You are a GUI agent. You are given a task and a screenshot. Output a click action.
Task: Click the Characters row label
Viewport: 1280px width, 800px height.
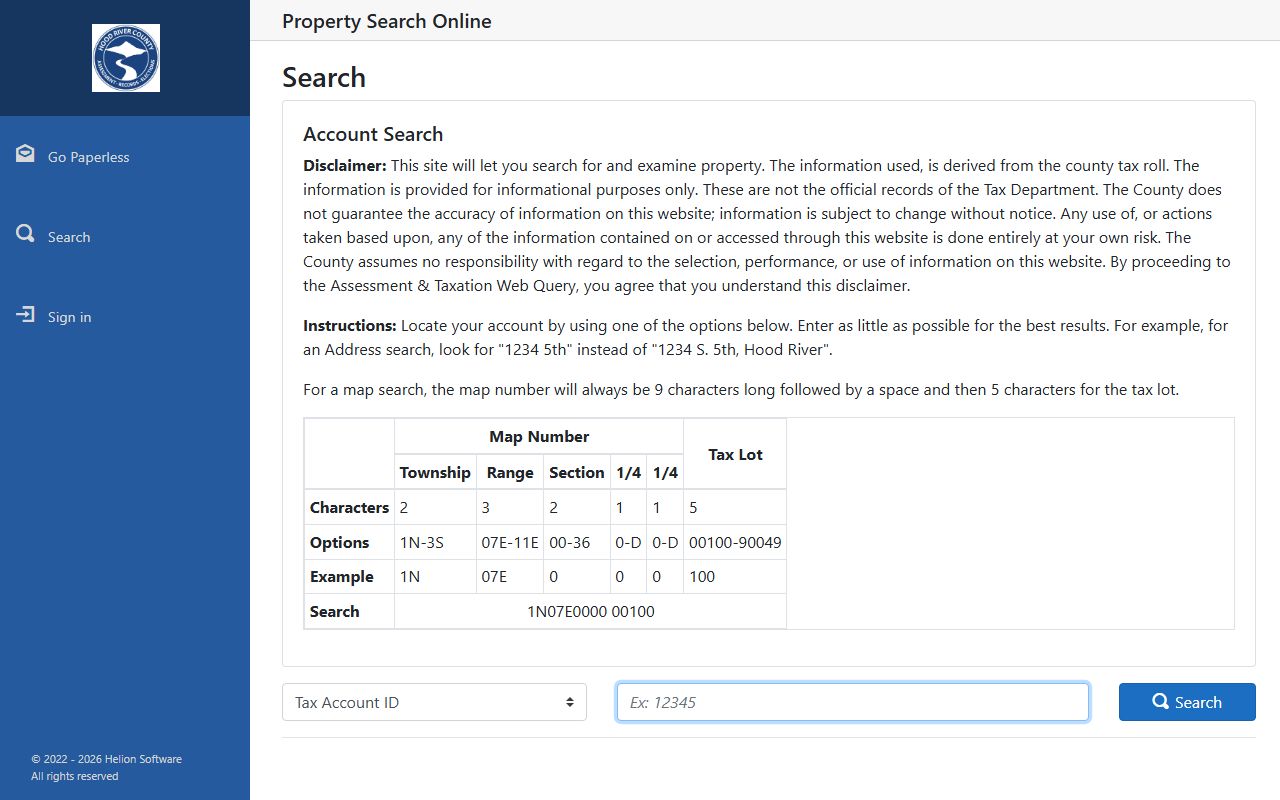coord(349,507)
